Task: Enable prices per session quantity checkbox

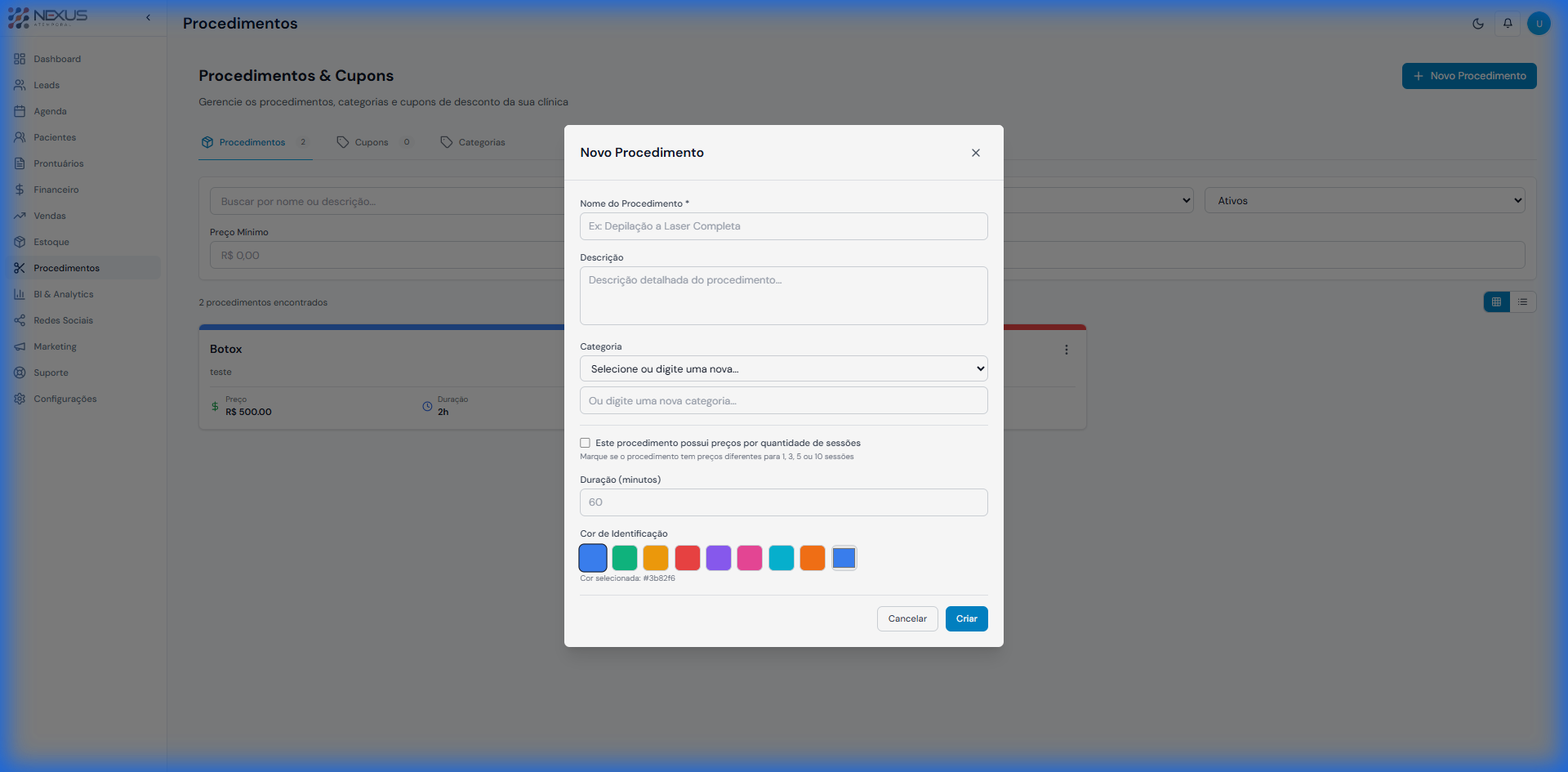Action: pos(586,442)
